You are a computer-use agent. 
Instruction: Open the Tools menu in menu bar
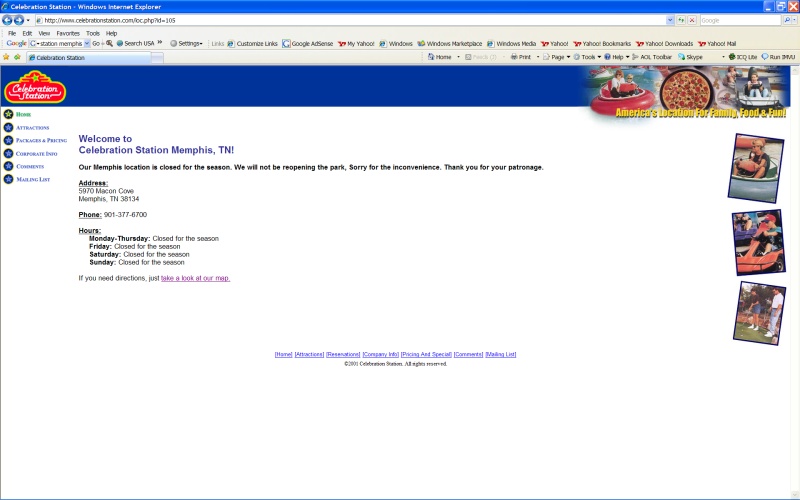coord(93,33)
